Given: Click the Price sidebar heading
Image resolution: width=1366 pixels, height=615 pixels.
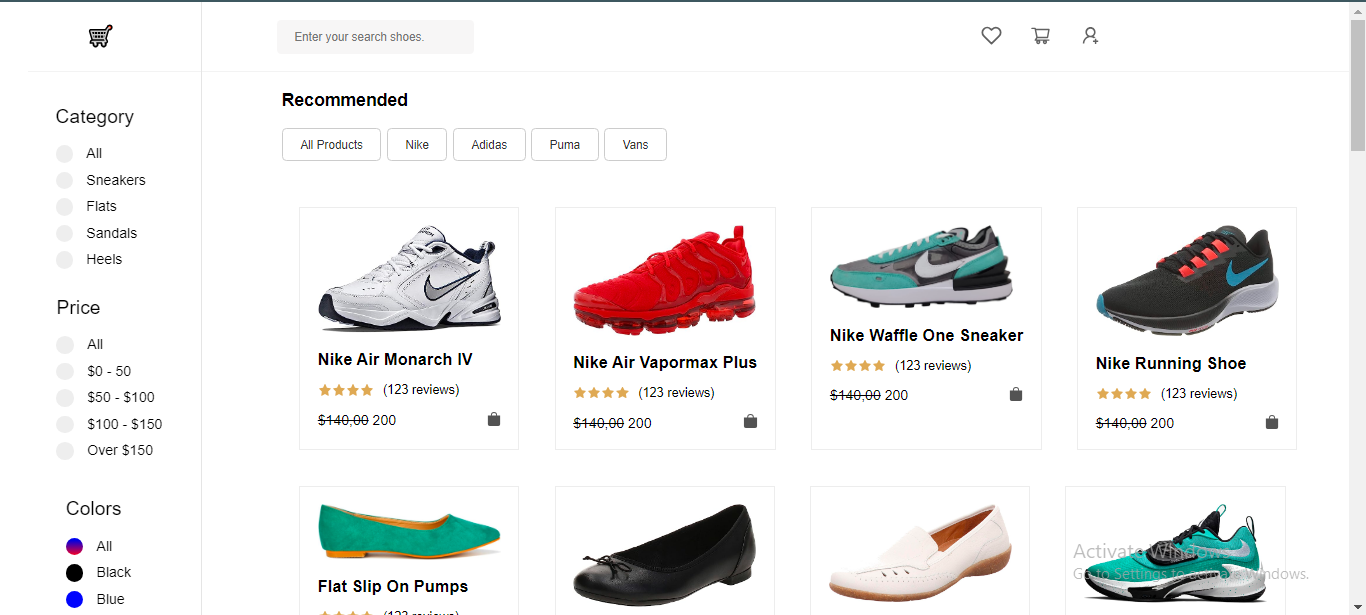Looking at the screenshot, I should point(78,308).
